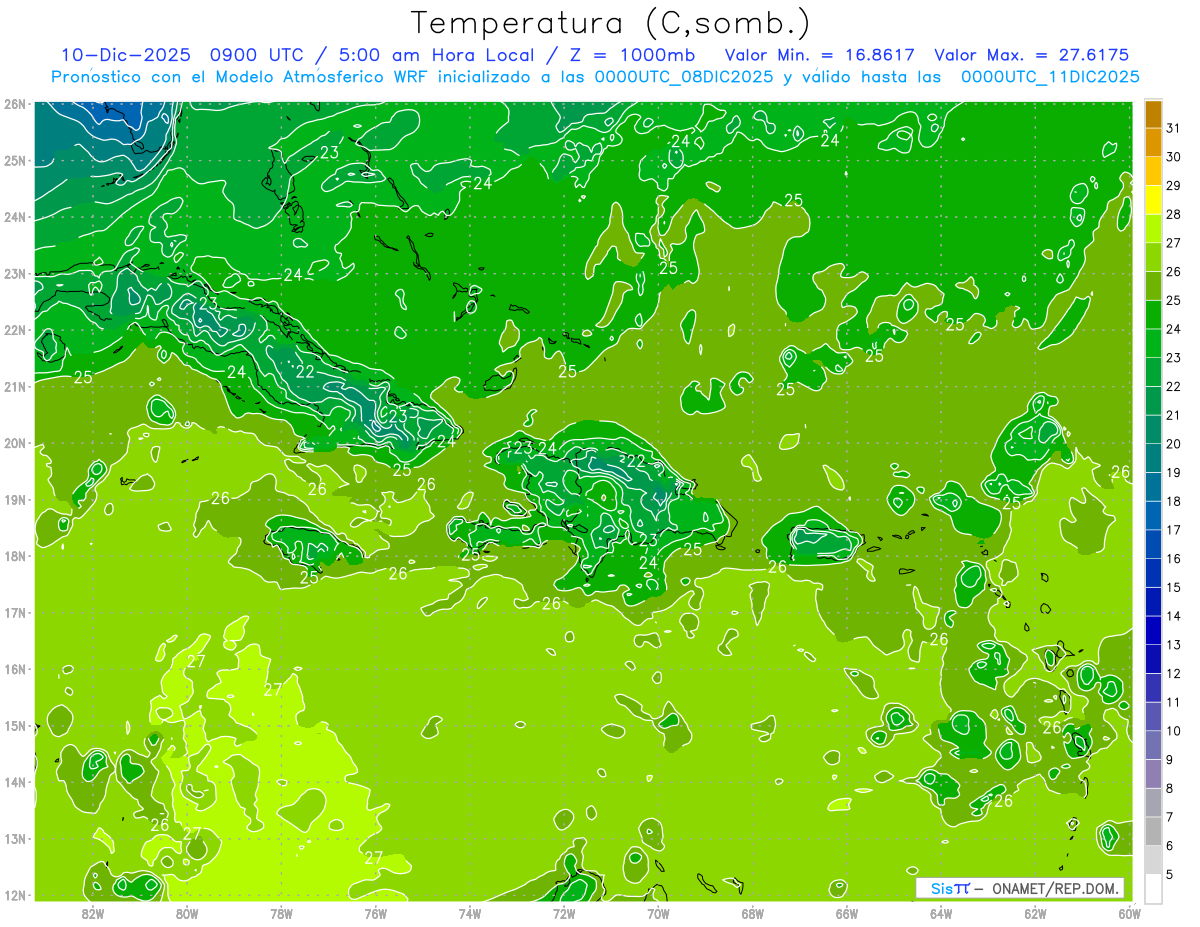
Task: Click the "ONAMET/REP.DOM." credit label
Action: tap(1054, 888)
